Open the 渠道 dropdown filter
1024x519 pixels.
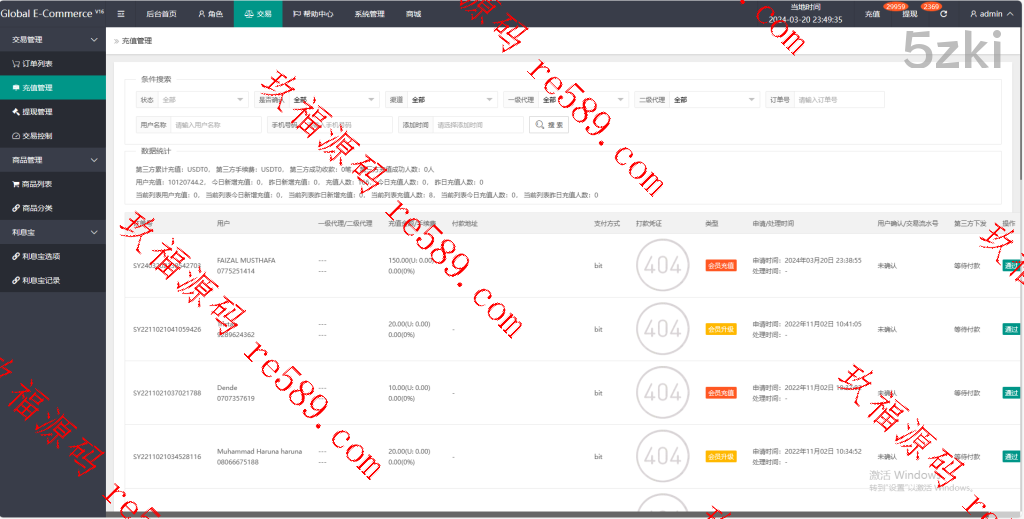pos(452,100)
